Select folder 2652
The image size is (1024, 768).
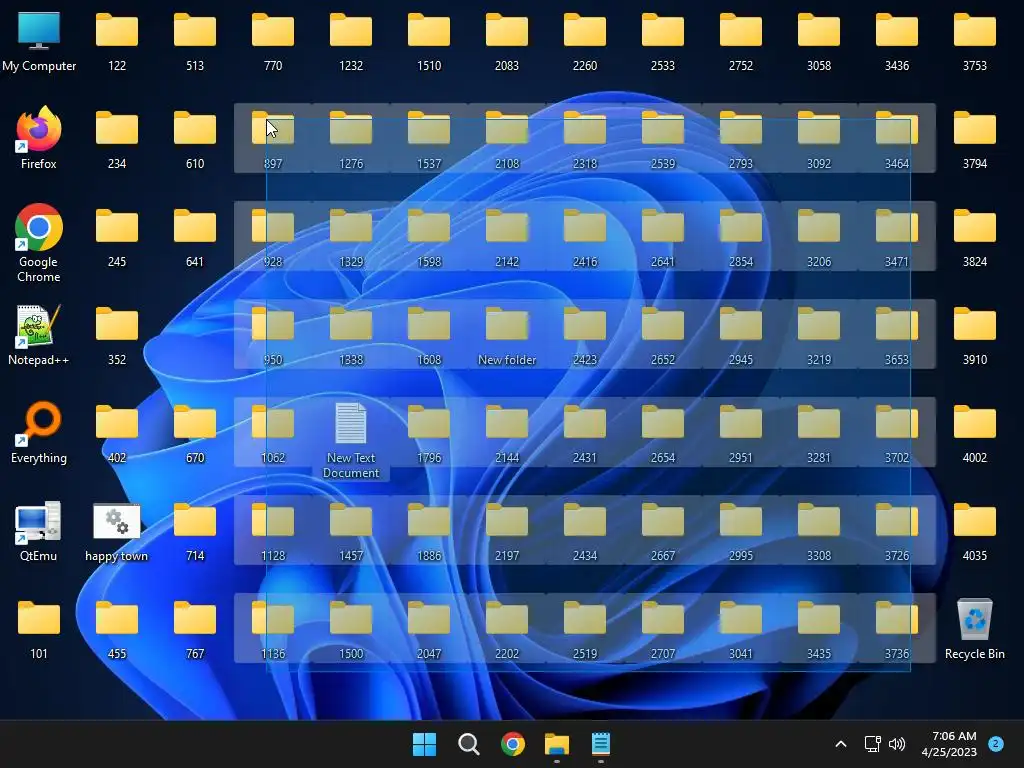point(663,334)
